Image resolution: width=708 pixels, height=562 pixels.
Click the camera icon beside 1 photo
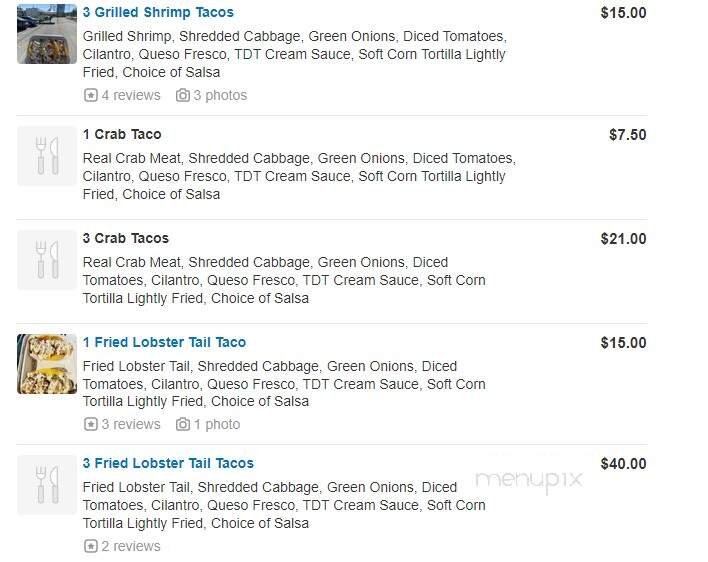(183, 425)
